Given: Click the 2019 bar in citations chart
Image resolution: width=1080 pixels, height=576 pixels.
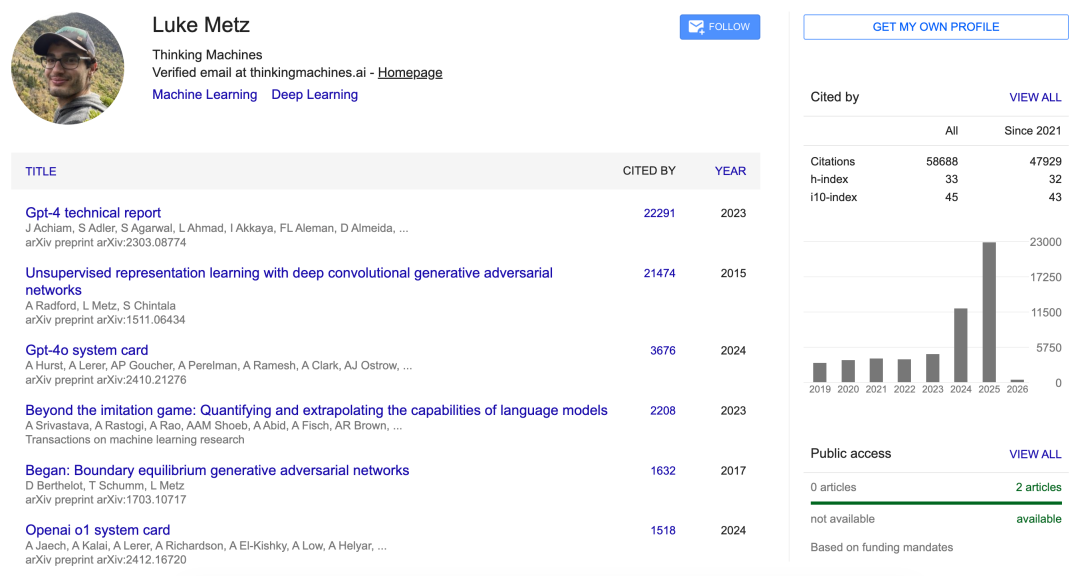Looking at the screenshot, I should pyautogui.click(x=820, y=372).
